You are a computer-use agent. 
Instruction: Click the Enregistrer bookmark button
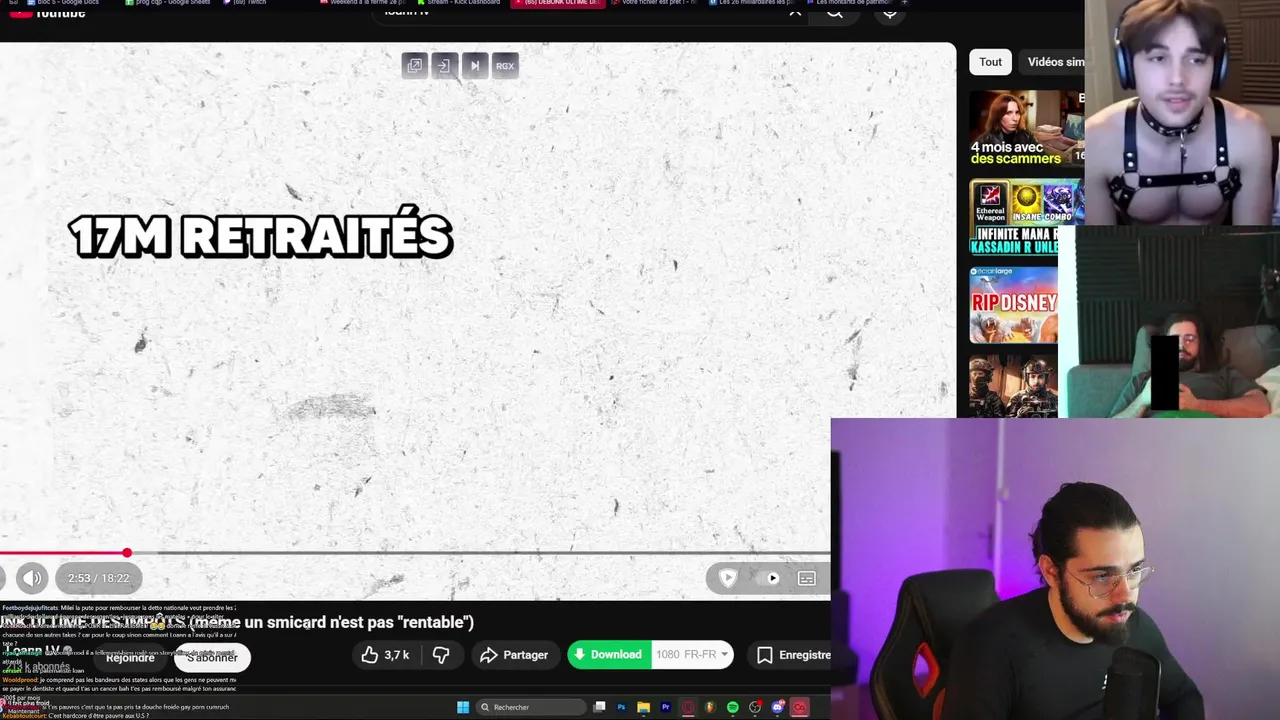(x=790, y=655)
